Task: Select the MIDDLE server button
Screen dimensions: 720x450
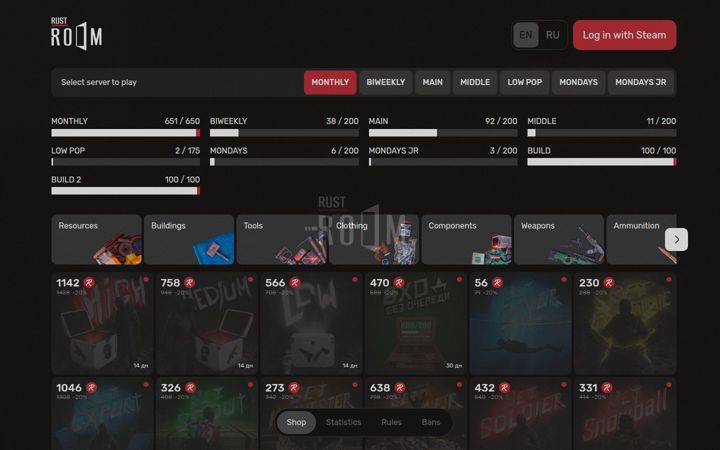Action: tap(475, 82)
